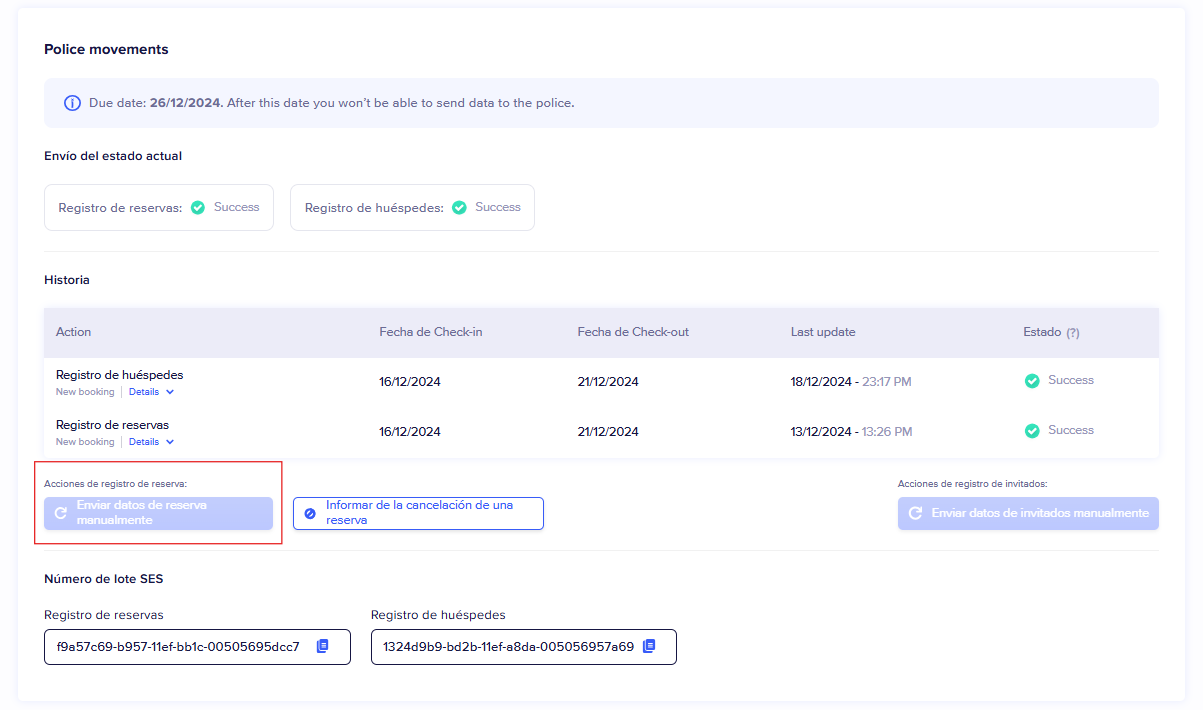The height and width of the screenshot is (710, 1203).
Task: Copy the Registro de reservas batch number
Action: [x=322, y=646]
